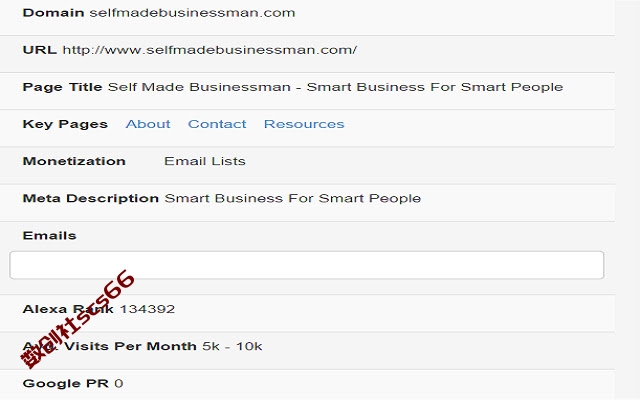
Task: Open the Resources key page link
Action: (x=304, y=124)
